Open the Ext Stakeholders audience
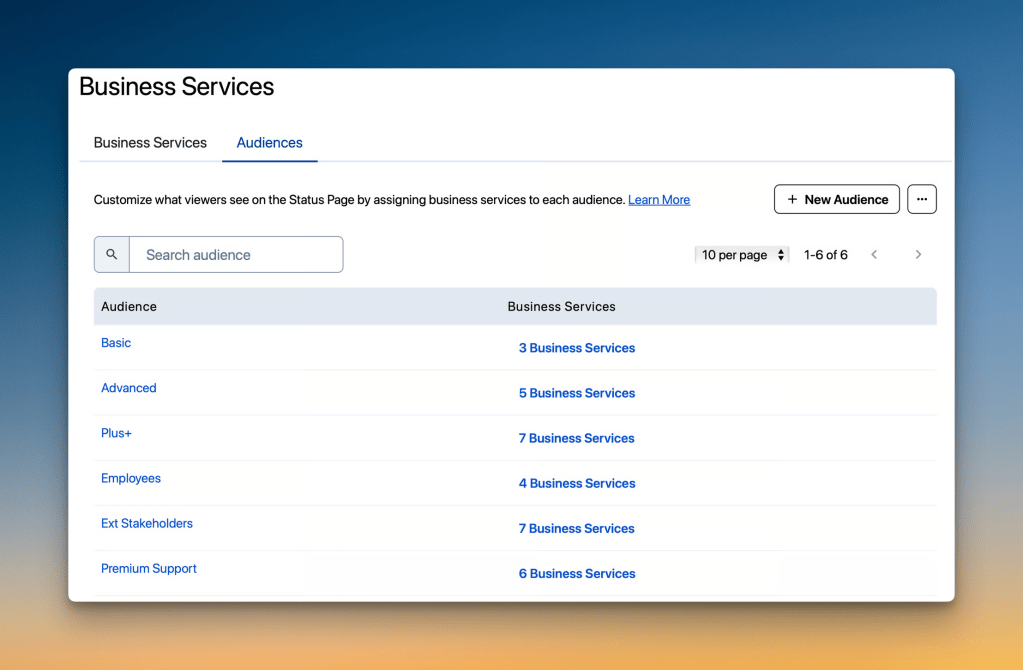The image size is (1023, 670). [146, 523]
